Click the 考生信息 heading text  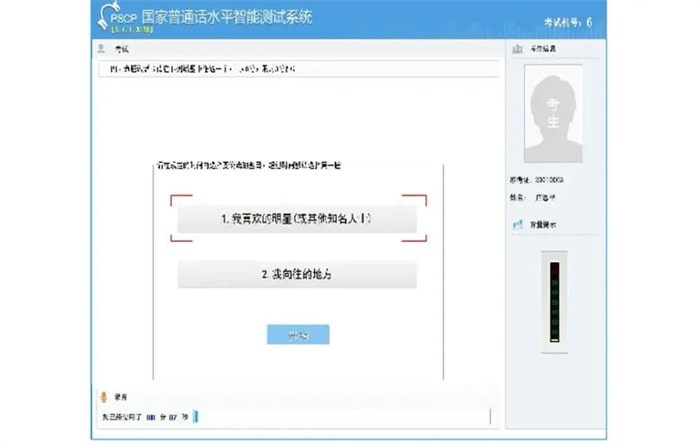point(543,48)
